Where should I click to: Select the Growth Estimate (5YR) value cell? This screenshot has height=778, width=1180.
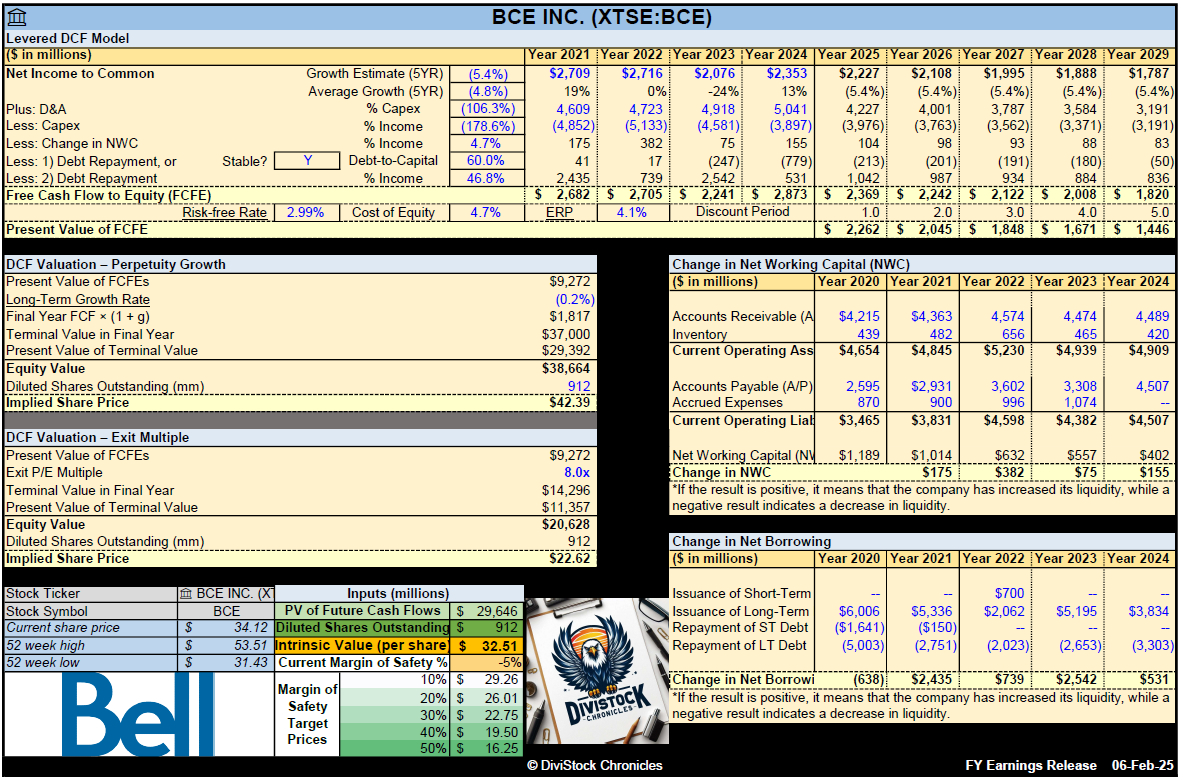(485, 74)
